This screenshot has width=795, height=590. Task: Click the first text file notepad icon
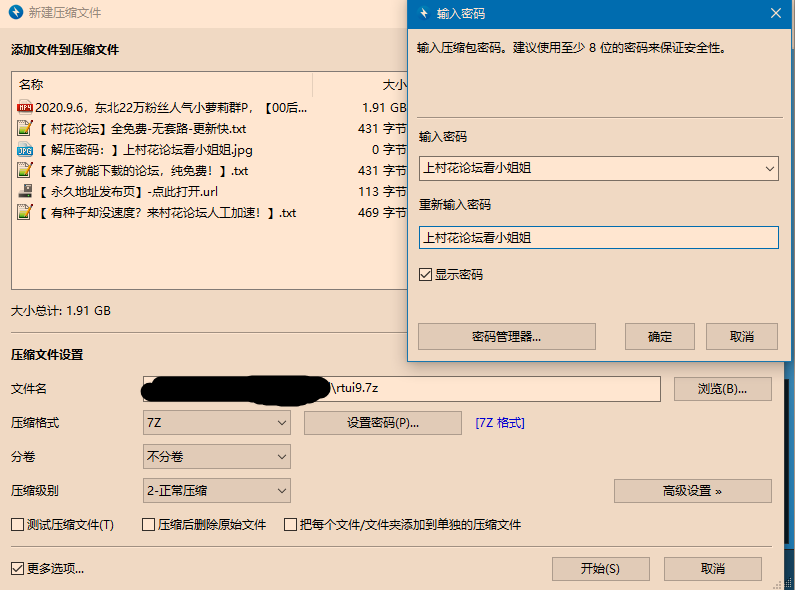point(25,129)
